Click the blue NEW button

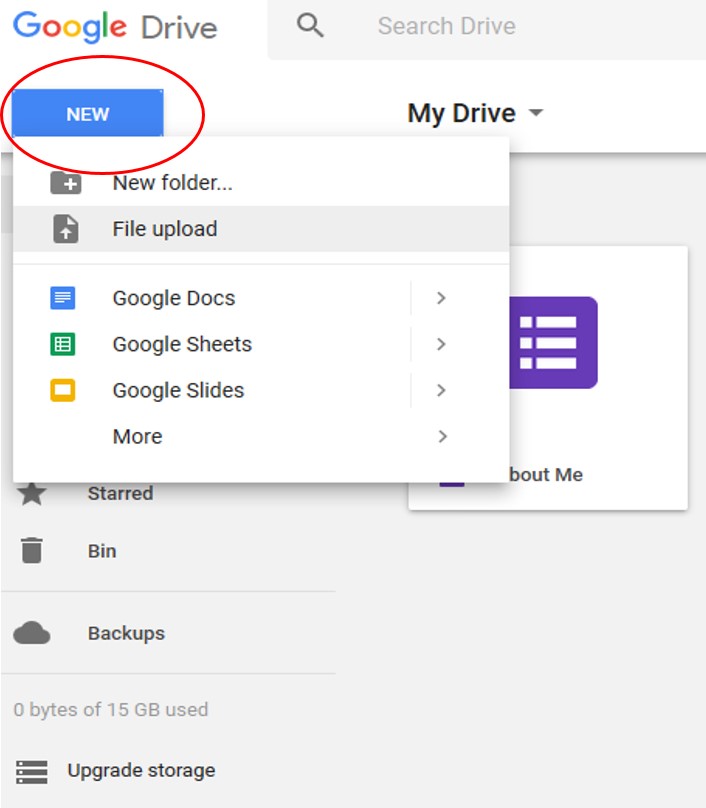click(x=88, y=113)
